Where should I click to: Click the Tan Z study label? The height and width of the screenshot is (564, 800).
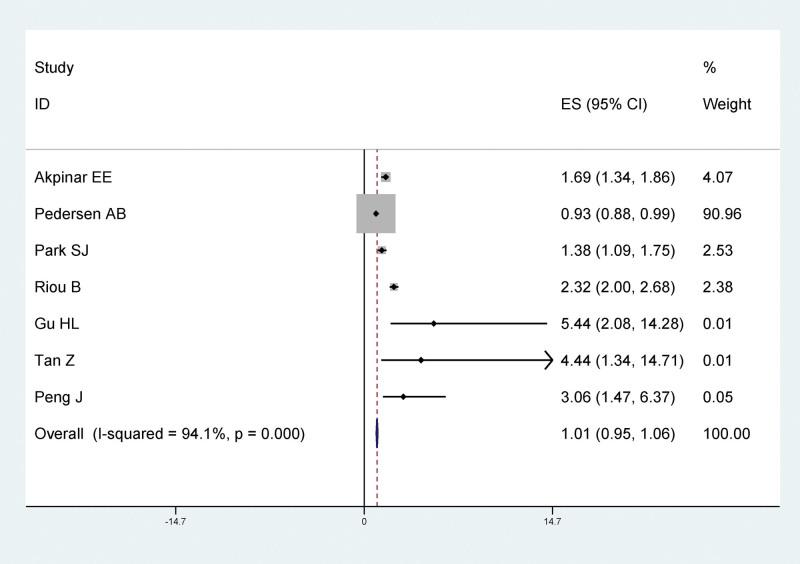(56, 360)
